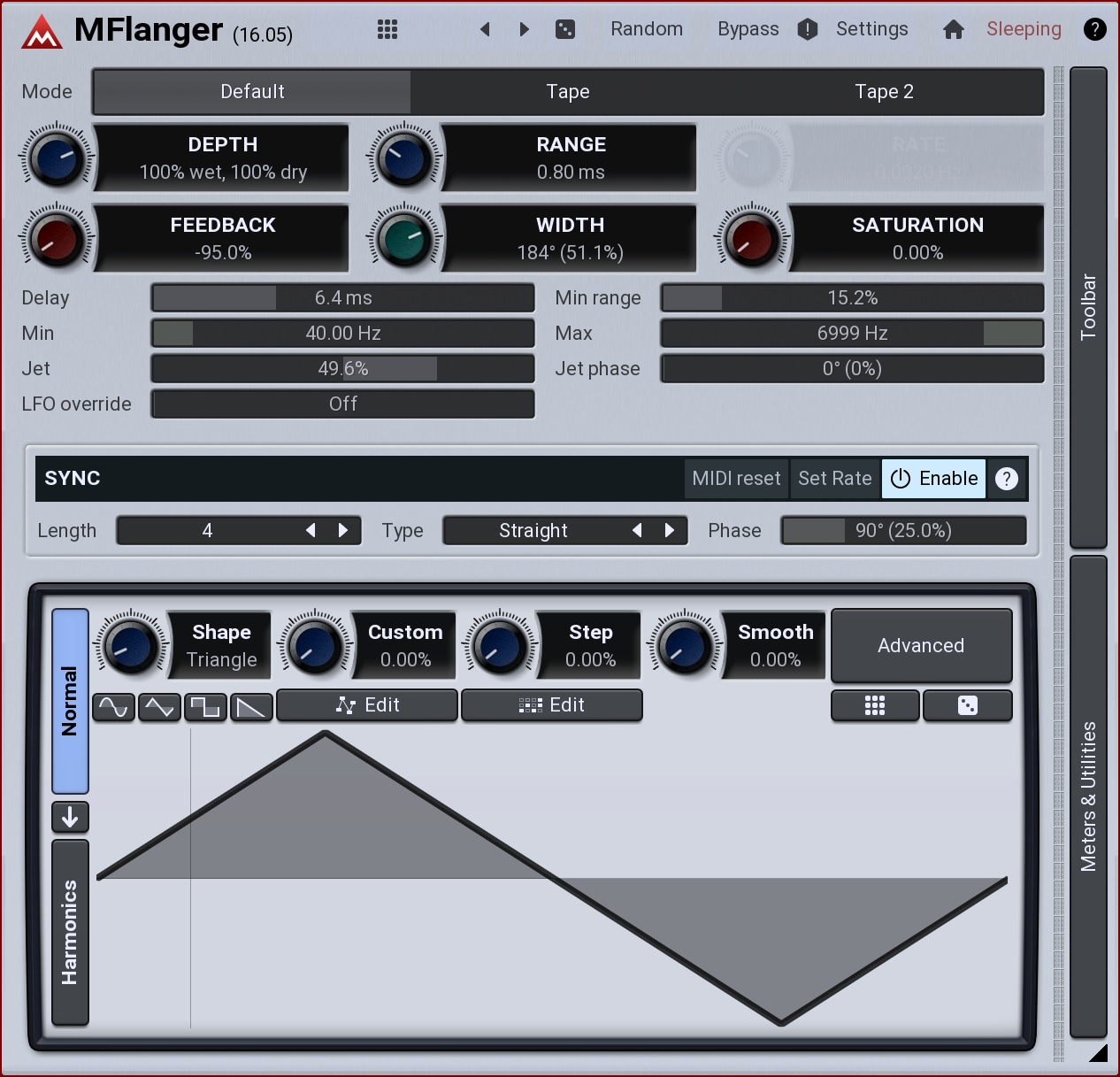Randomize the oscillator shape with dice button
This screenshot has width=1120, height=1077.
click(x=968, y=705)
